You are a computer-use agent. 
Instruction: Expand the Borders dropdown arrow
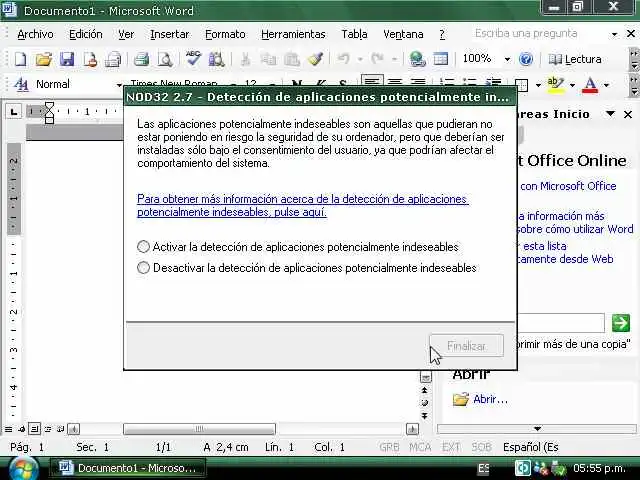[538, 85]
